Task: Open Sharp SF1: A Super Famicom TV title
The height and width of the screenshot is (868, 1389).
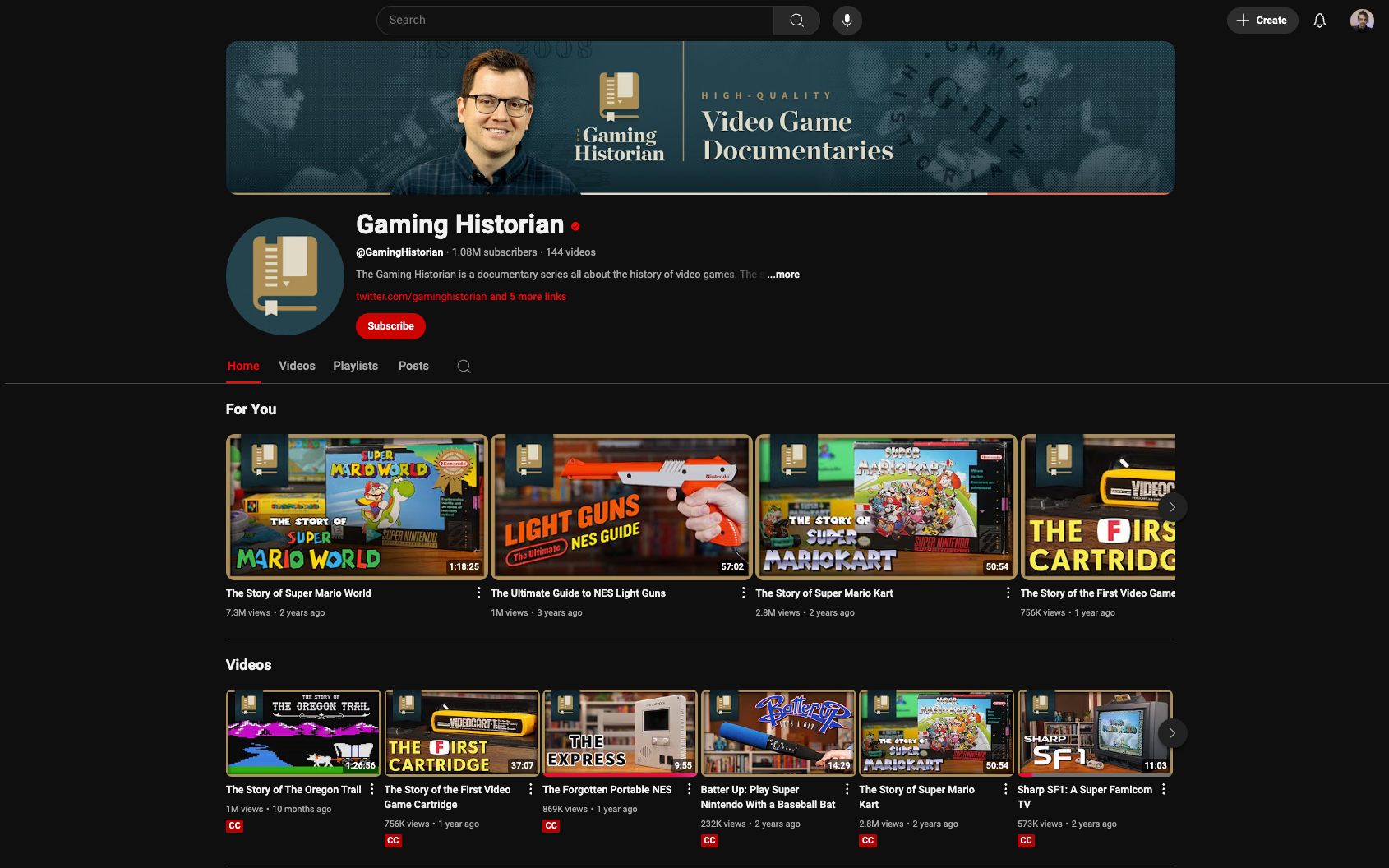Action: [x=1085, y=797]
